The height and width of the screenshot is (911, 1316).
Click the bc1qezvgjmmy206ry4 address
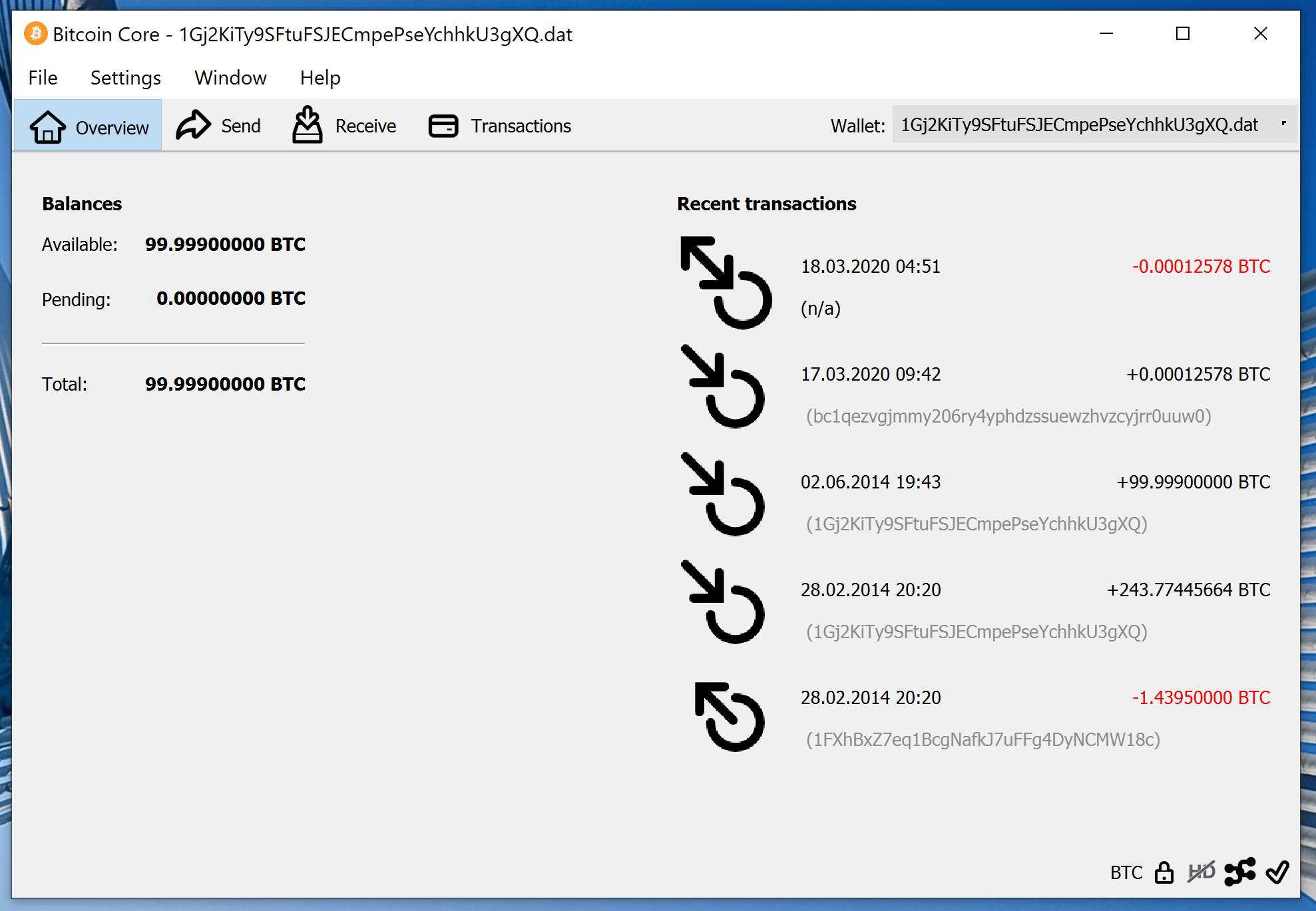(1008, 416)
